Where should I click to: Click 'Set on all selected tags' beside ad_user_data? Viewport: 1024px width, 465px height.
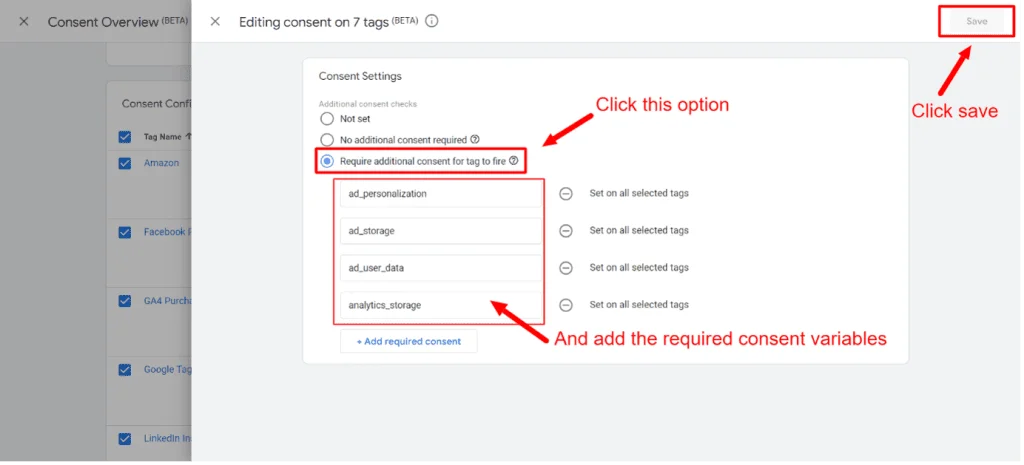639,268
